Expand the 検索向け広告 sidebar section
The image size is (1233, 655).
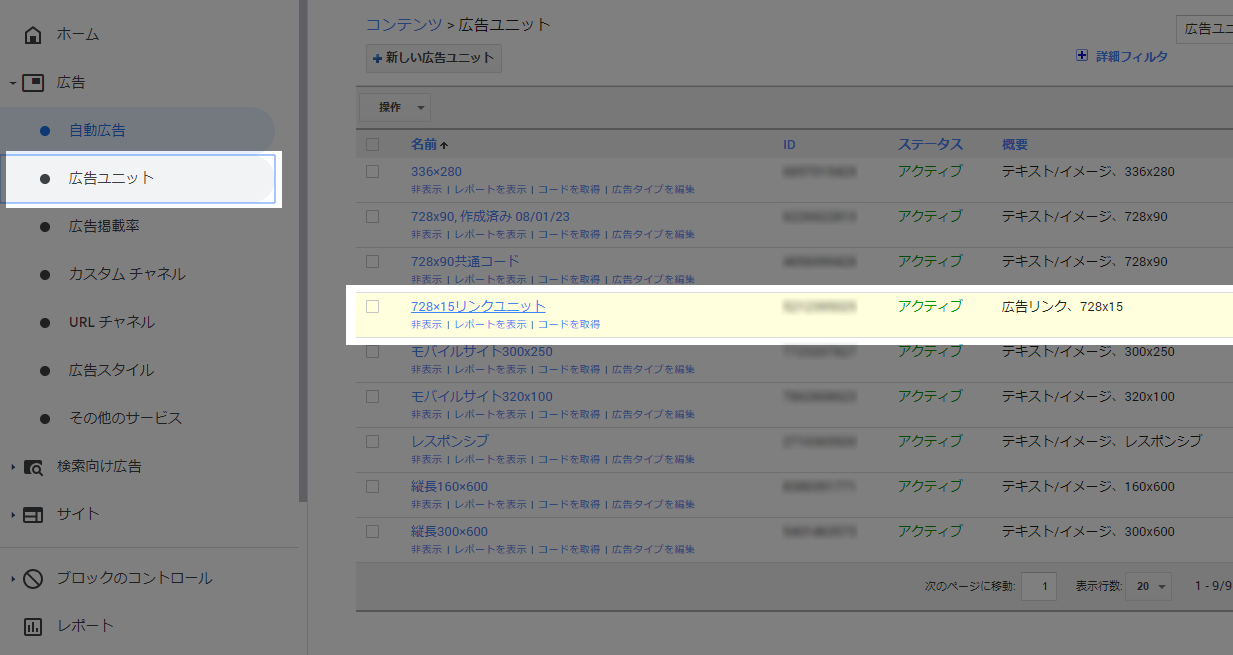click(x=12, y=466)
